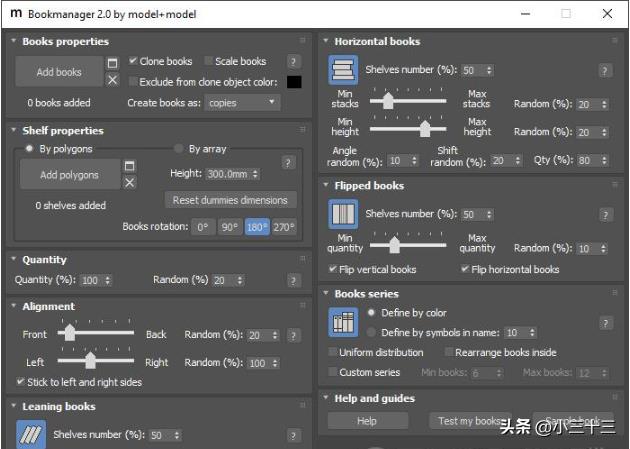The width and height of the screenshot is (630, 449).
Task: Click the Test my books button
Action: [470, 420]
